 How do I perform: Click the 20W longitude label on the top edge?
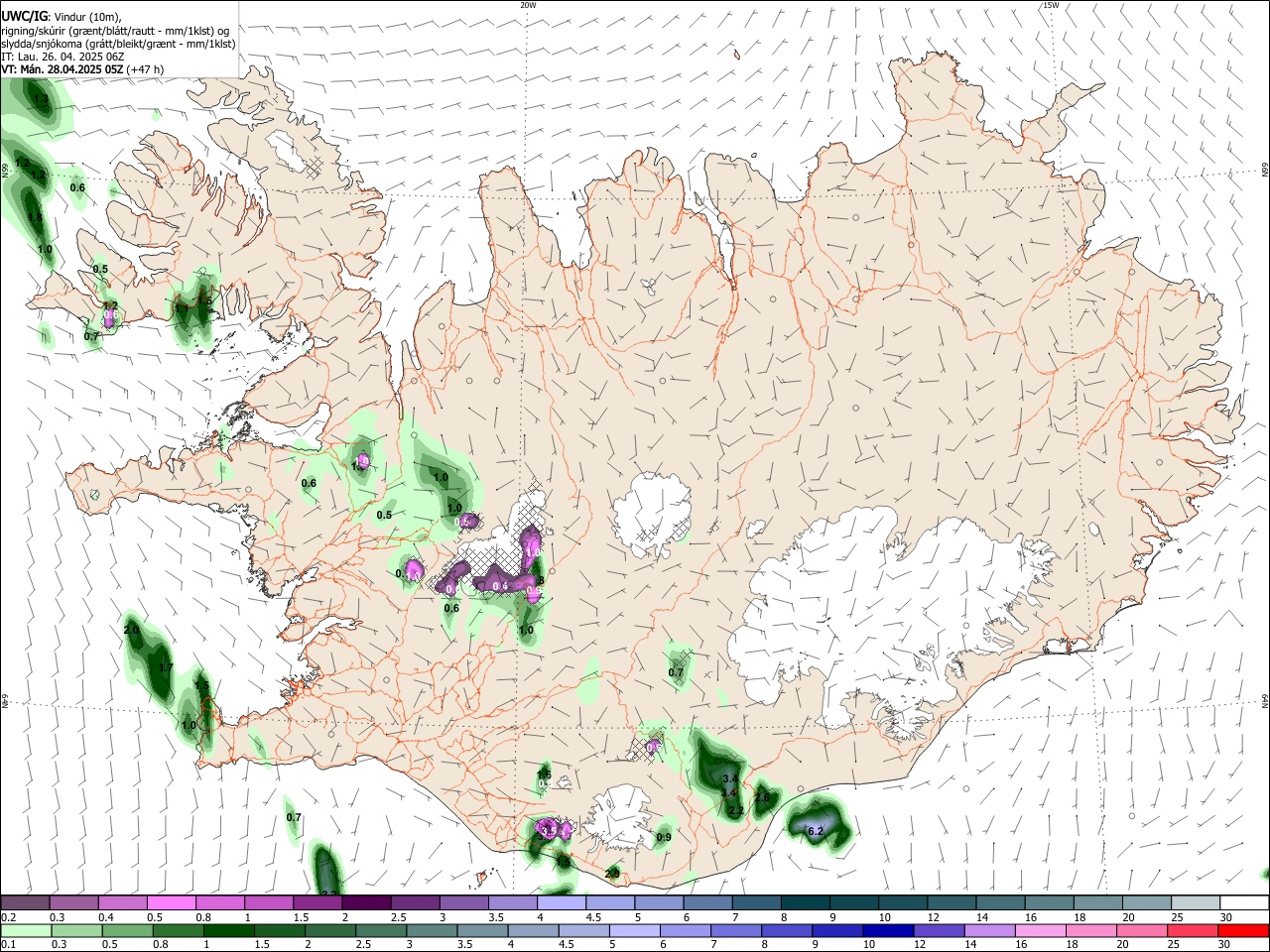[x=528, y=5]
